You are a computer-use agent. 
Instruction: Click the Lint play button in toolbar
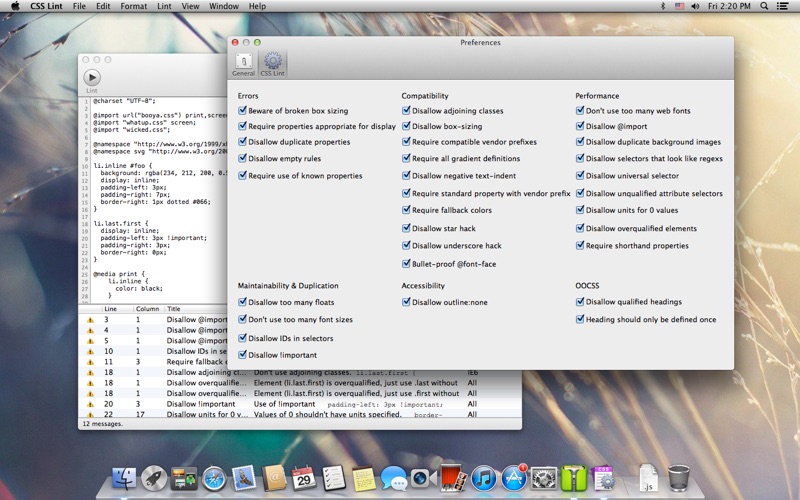pos(92,77)
